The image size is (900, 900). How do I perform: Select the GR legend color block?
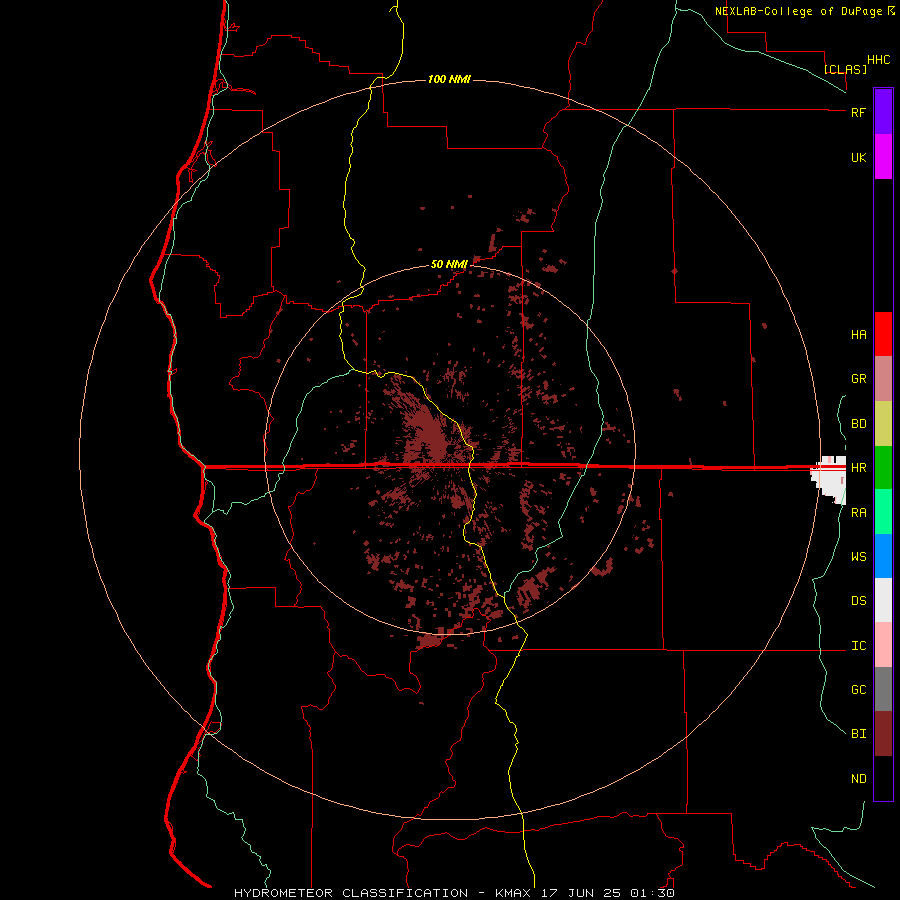tap(883, 378)
